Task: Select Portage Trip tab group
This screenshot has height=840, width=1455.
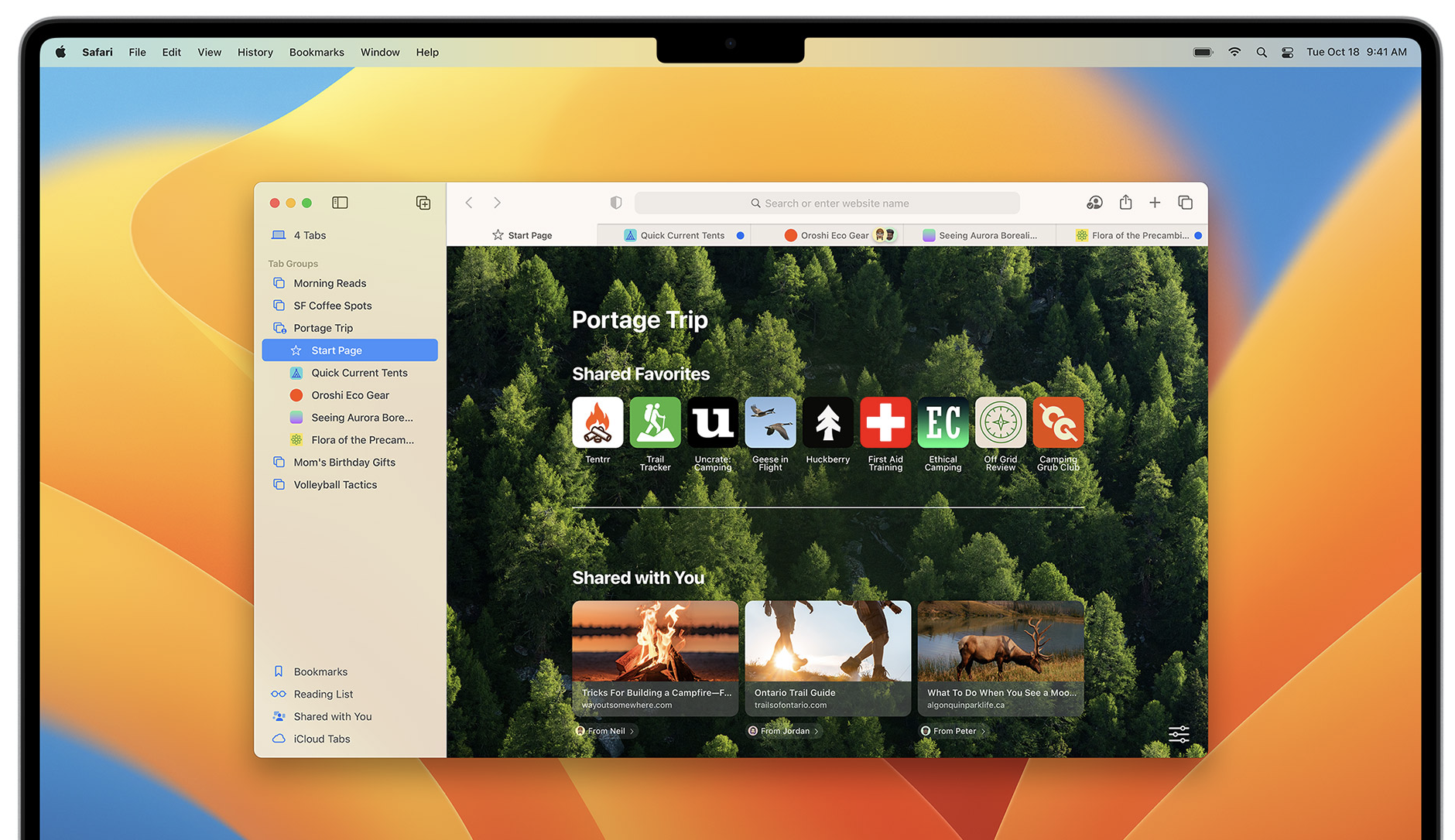Action: [x=350, y=328]
